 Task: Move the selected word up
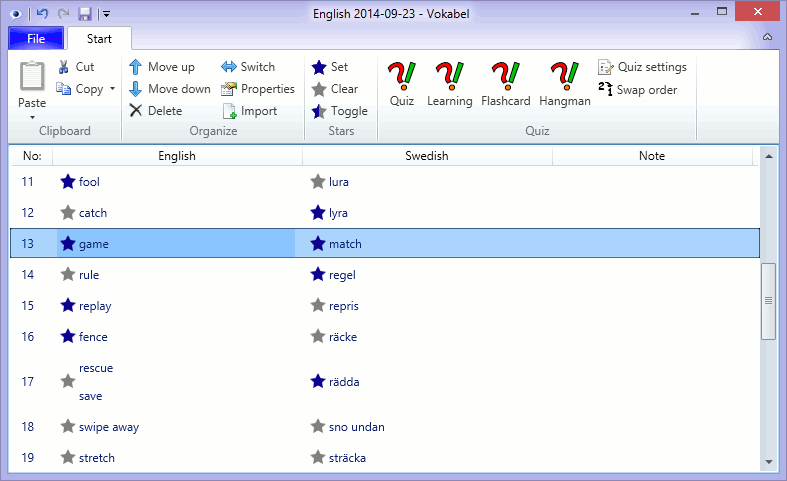tap(162, 67)
